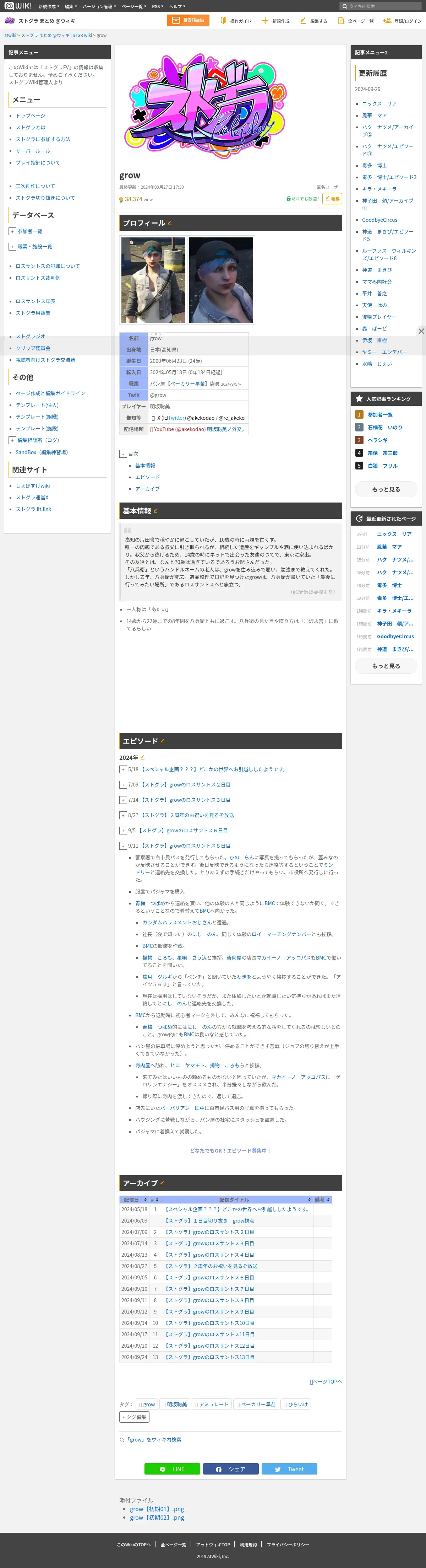
Task: Open the トップページ sidebar link
Action: click(31, 116)
